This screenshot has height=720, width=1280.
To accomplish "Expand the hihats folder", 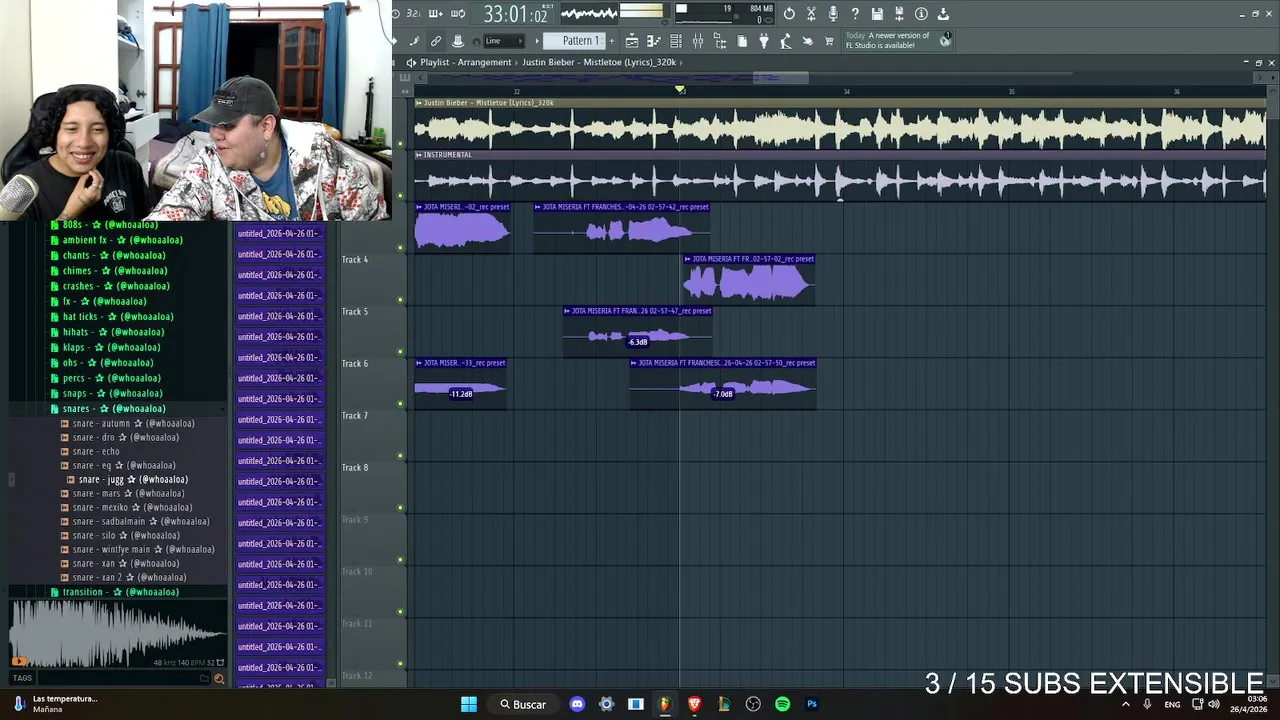I will 113,332.
